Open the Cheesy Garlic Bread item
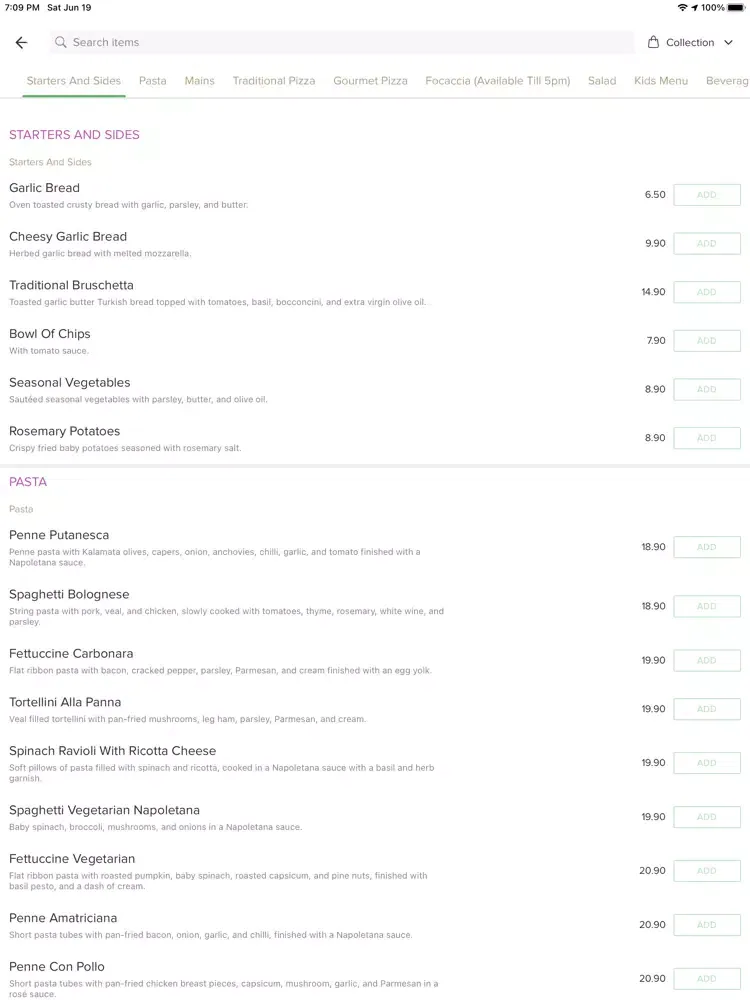Image resolution: width=750 pixels, height=1000 pixels. point(68,237)
